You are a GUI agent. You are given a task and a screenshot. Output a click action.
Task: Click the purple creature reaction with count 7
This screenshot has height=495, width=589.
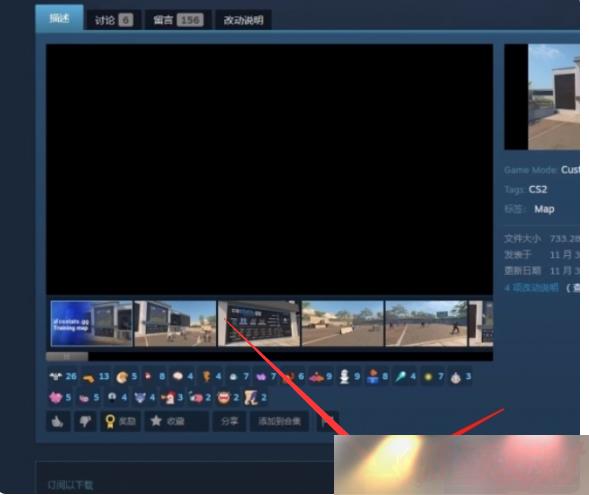[x=266, y=376]
